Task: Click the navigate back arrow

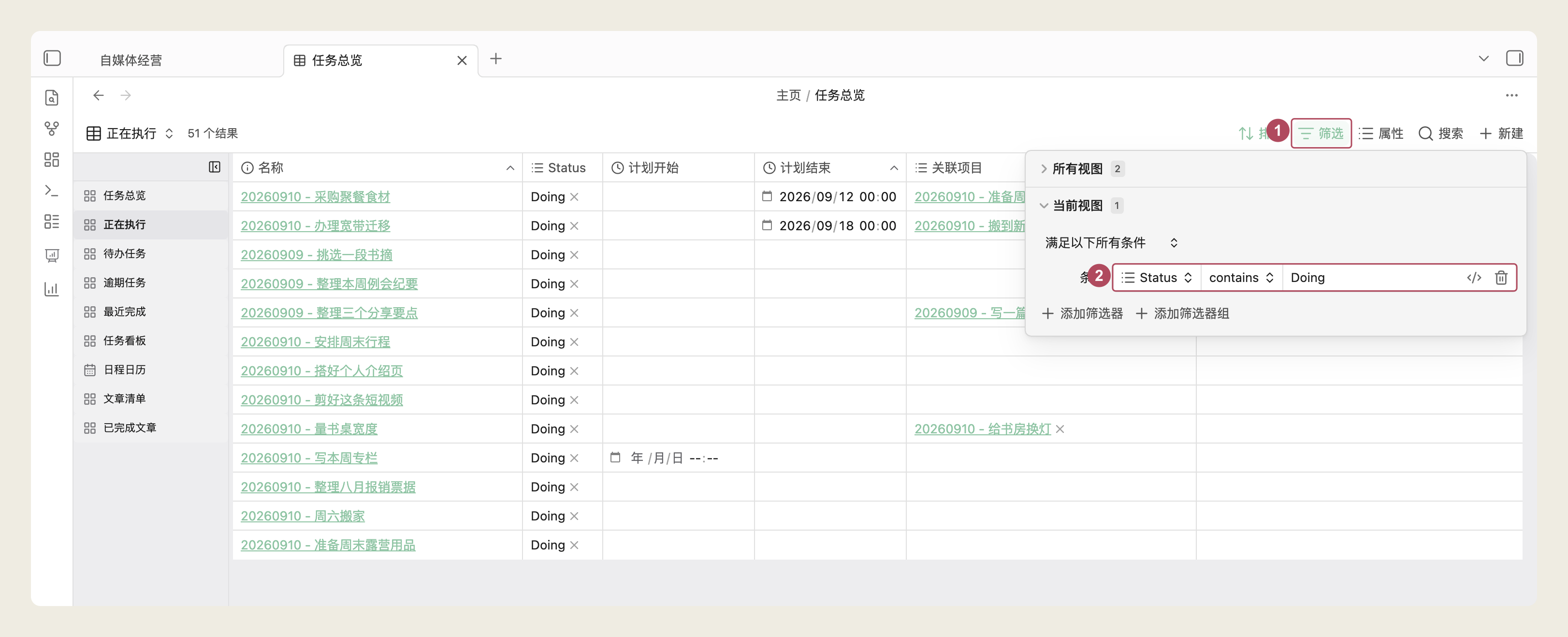Action: (99, 95)
